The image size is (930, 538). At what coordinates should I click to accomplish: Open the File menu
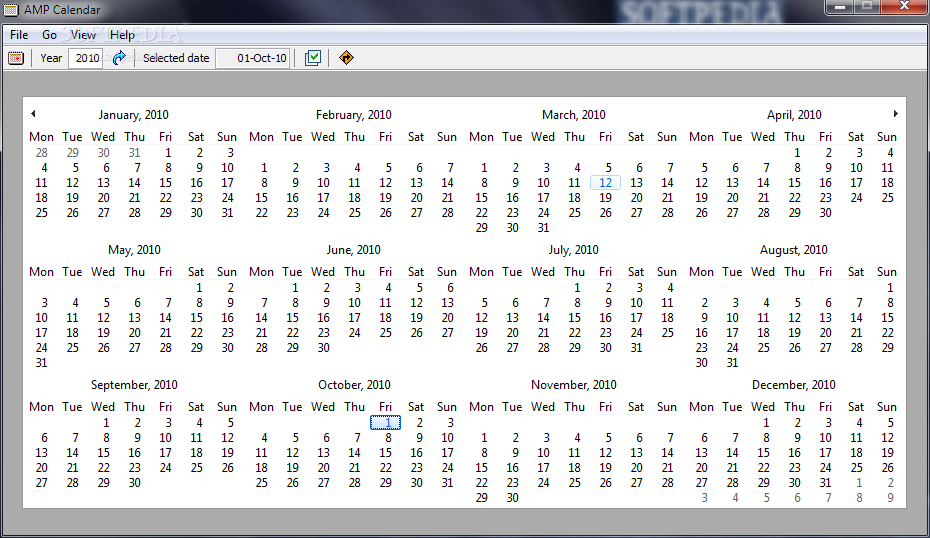19,35
